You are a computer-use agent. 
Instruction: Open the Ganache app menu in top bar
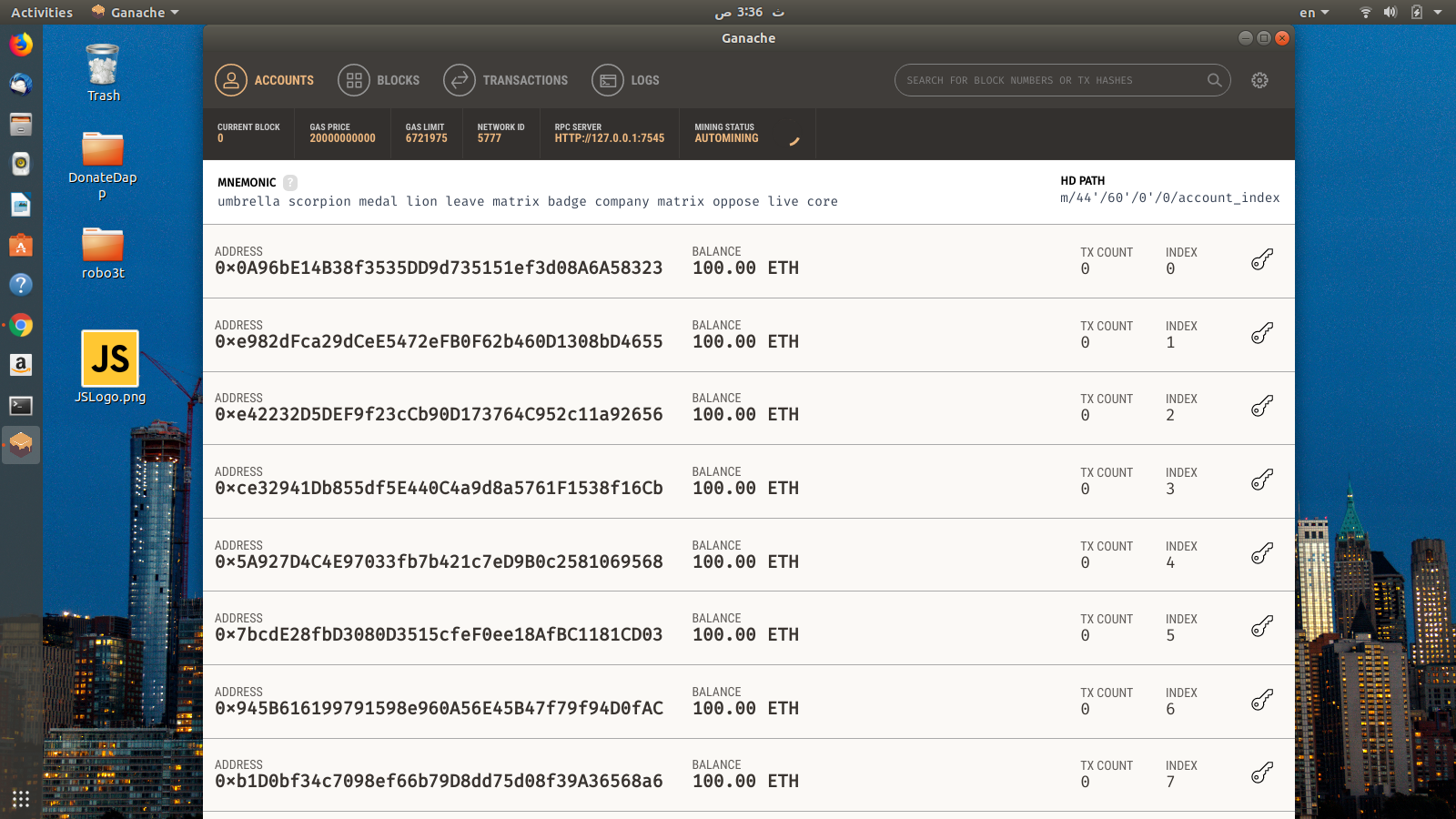135,13
